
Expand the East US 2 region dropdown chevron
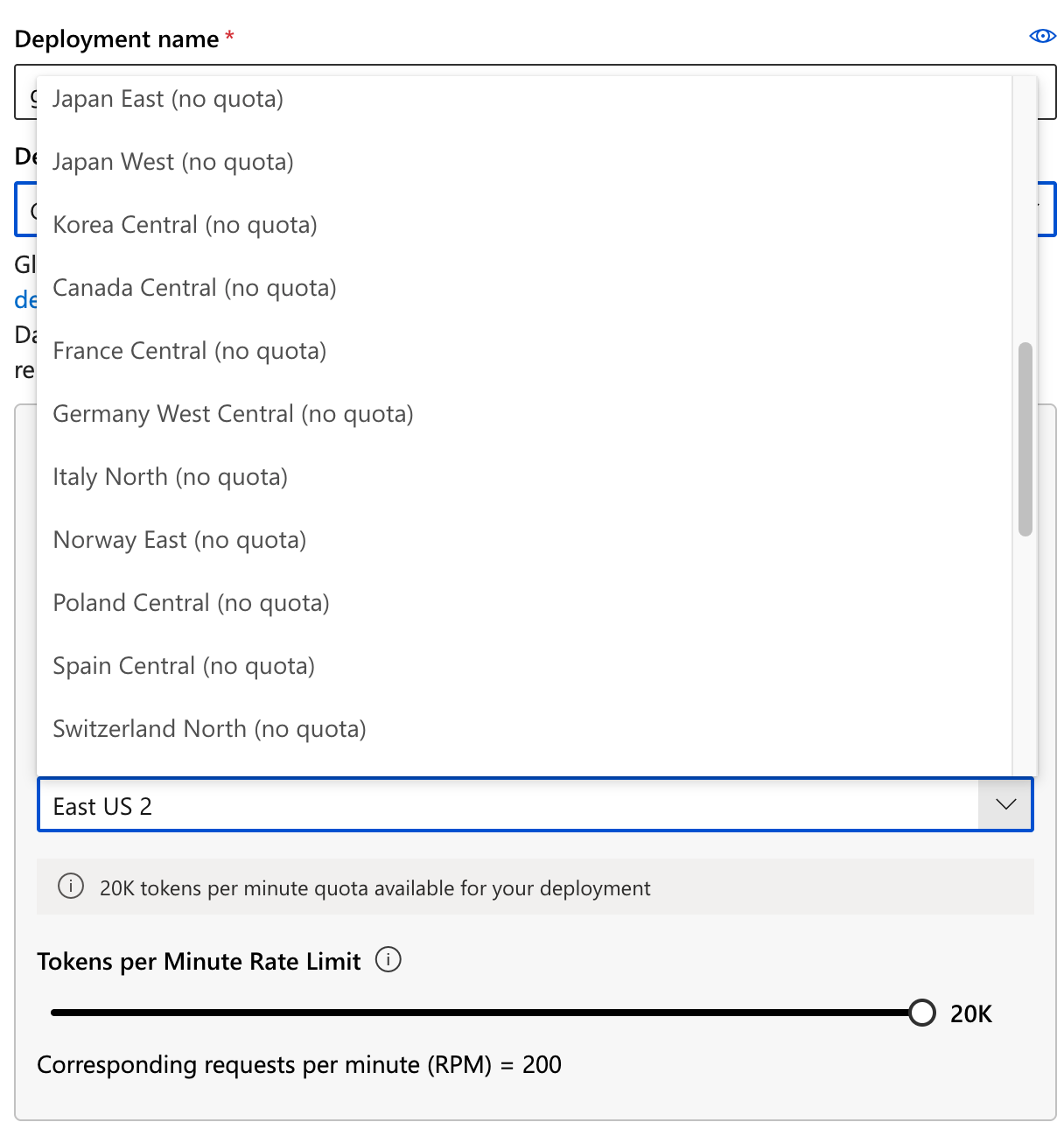pos(1005,804)
